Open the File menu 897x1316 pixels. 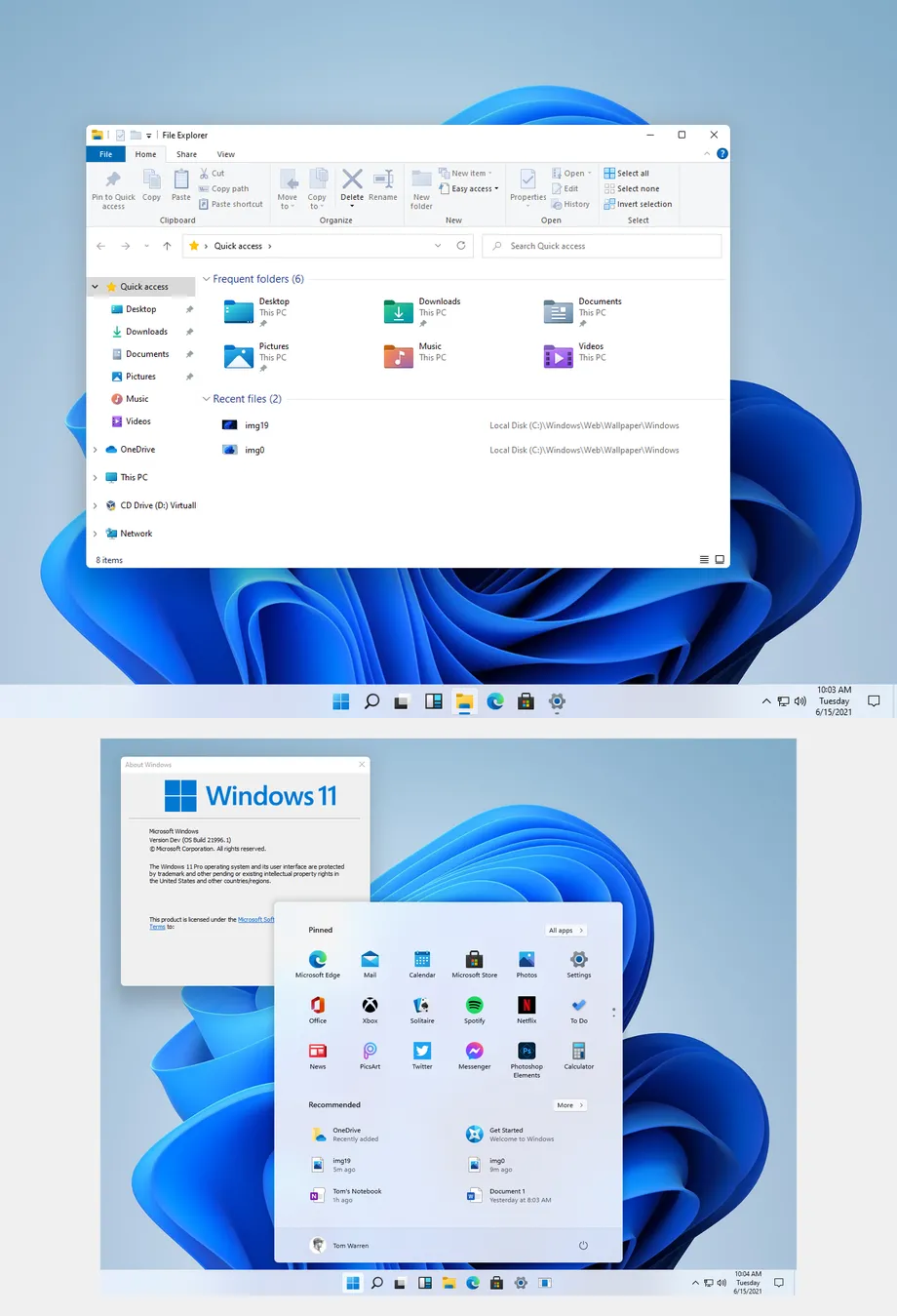[x=105, y=153]
